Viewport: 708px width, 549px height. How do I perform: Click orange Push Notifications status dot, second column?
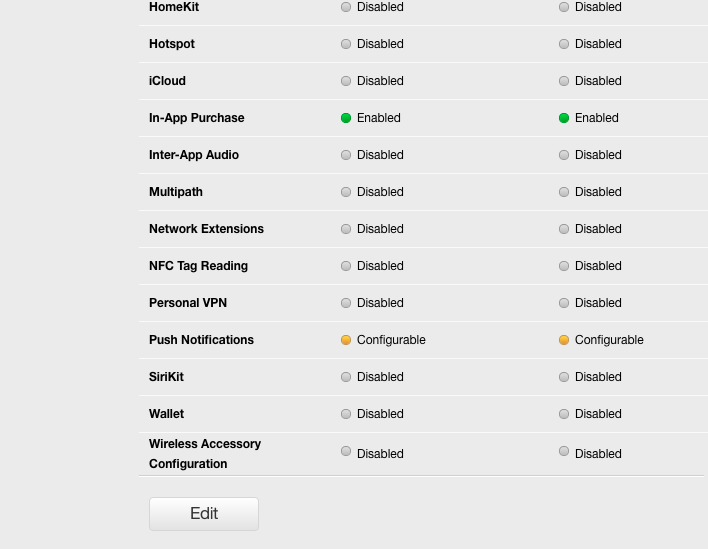coord(564,340)
